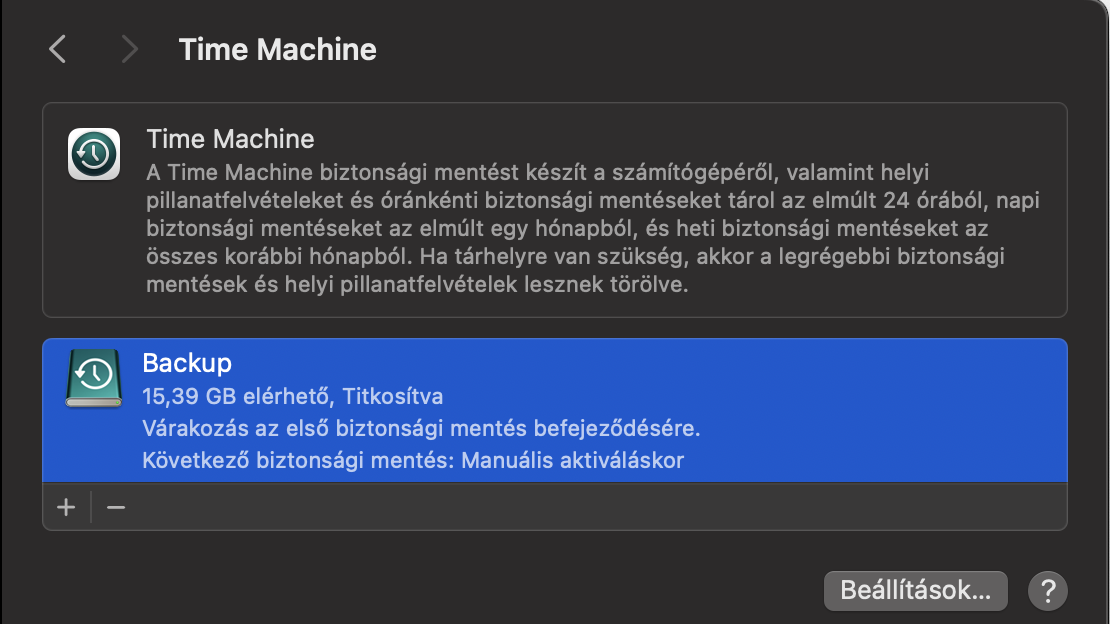The width and height of the screenshot is (1110, 624).
Task: Add a backup disk with plus button
Action: point(67,507)
